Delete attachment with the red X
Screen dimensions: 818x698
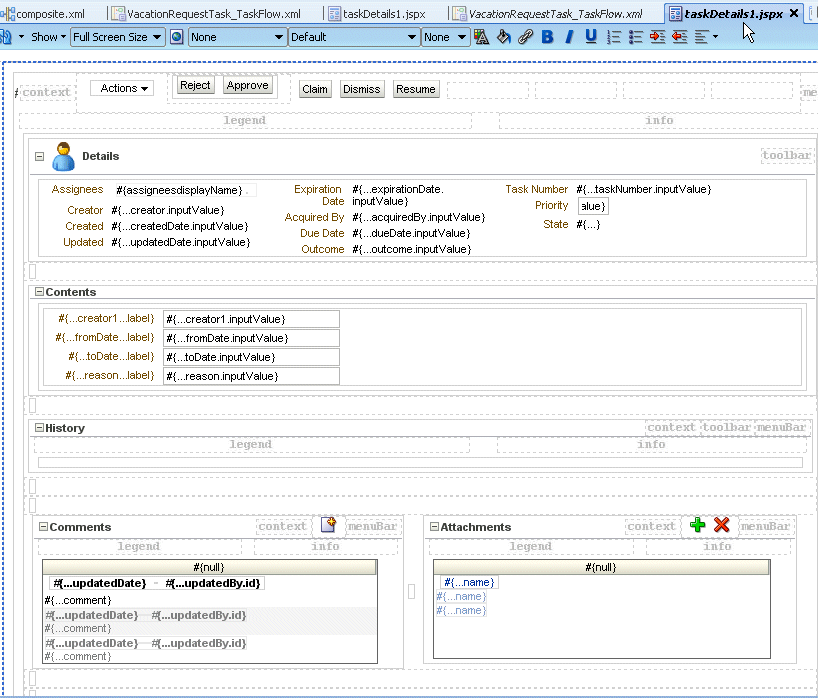pyautogui.click(x=721, y=525)
